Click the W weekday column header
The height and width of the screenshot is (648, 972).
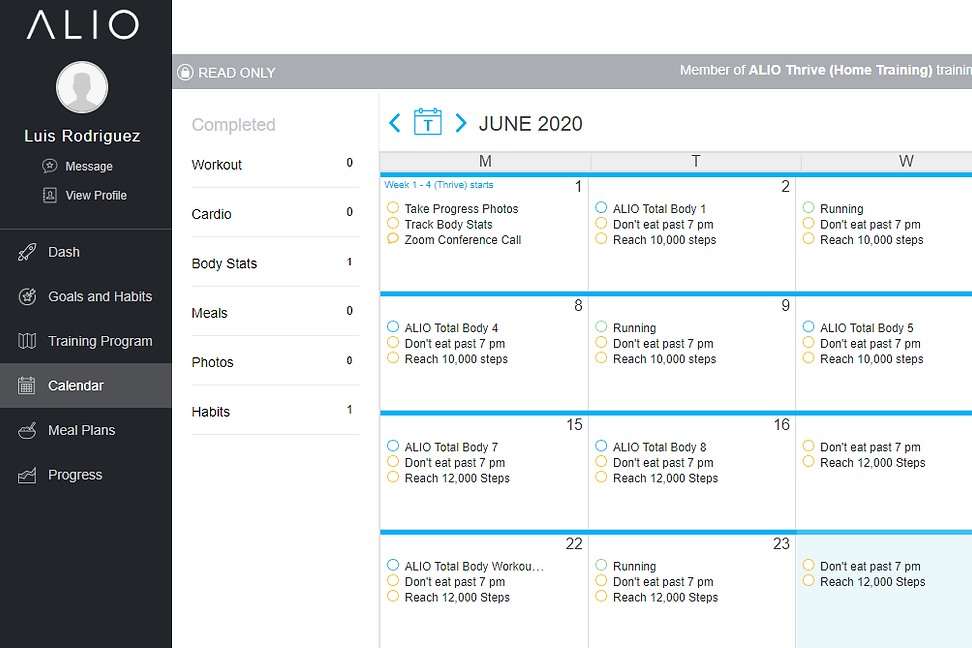[x=906, y=161]
